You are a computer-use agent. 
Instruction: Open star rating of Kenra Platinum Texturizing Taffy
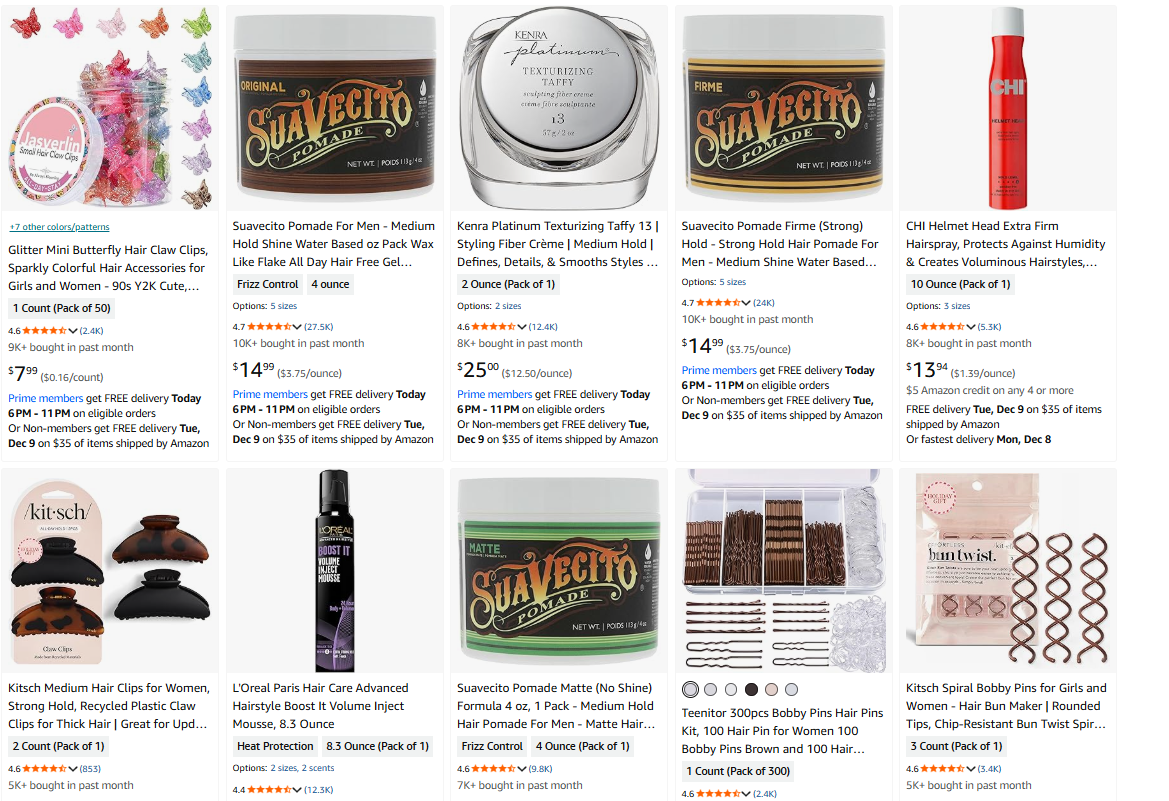(493, 327)
